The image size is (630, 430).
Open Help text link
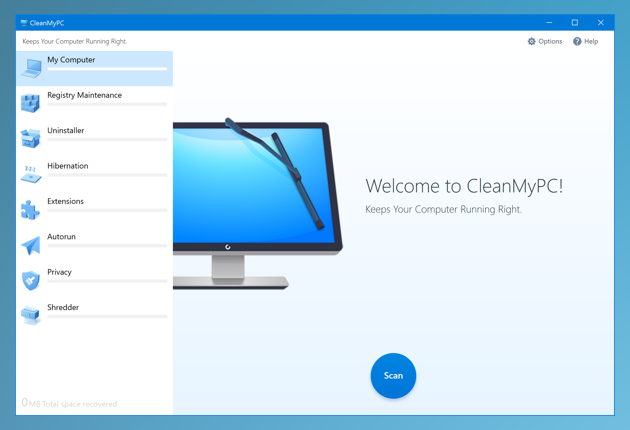tap(591, 41)
